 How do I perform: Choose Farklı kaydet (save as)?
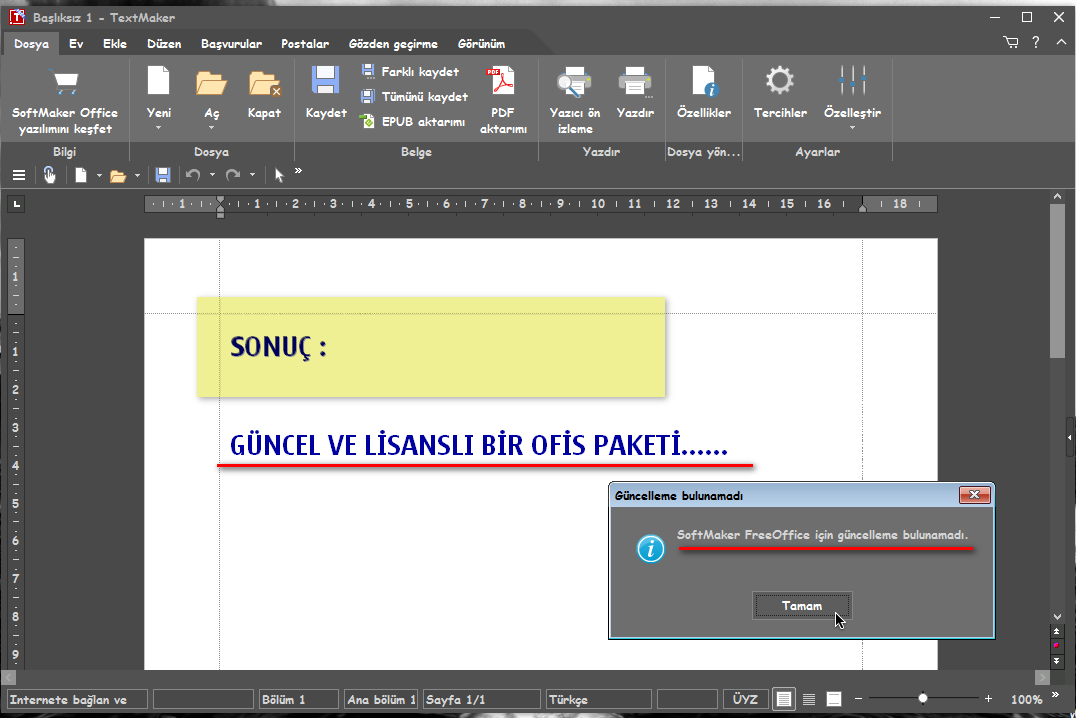pyautogui.click(x=410, y=71)
